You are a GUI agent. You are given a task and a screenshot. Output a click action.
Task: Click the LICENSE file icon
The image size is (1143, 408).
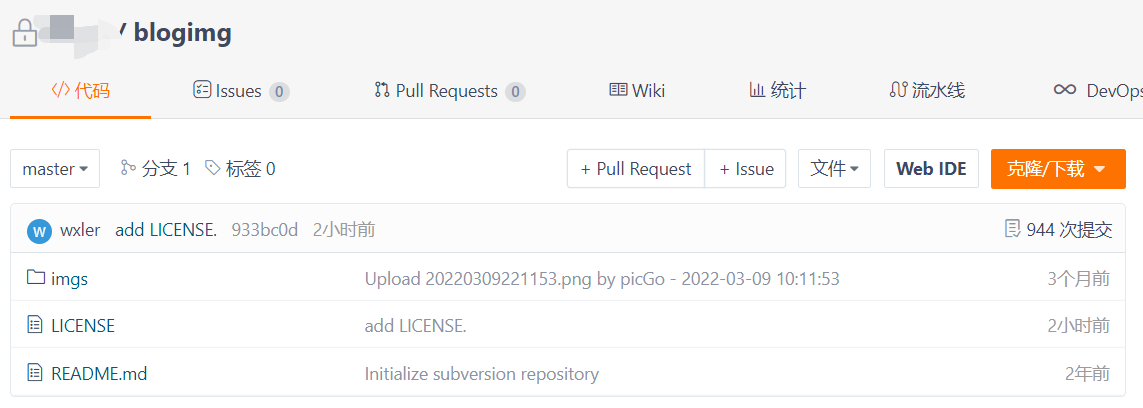36,325
